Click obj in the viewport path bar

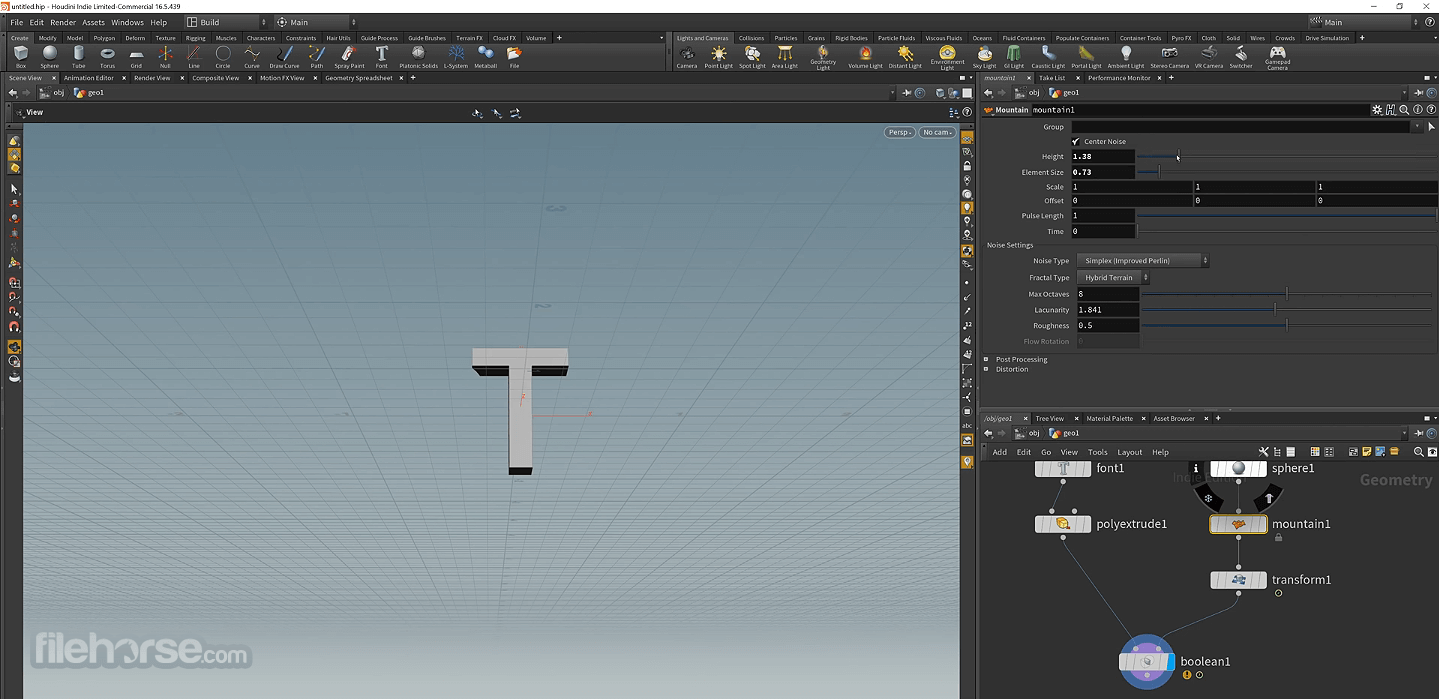coord(58,93)
